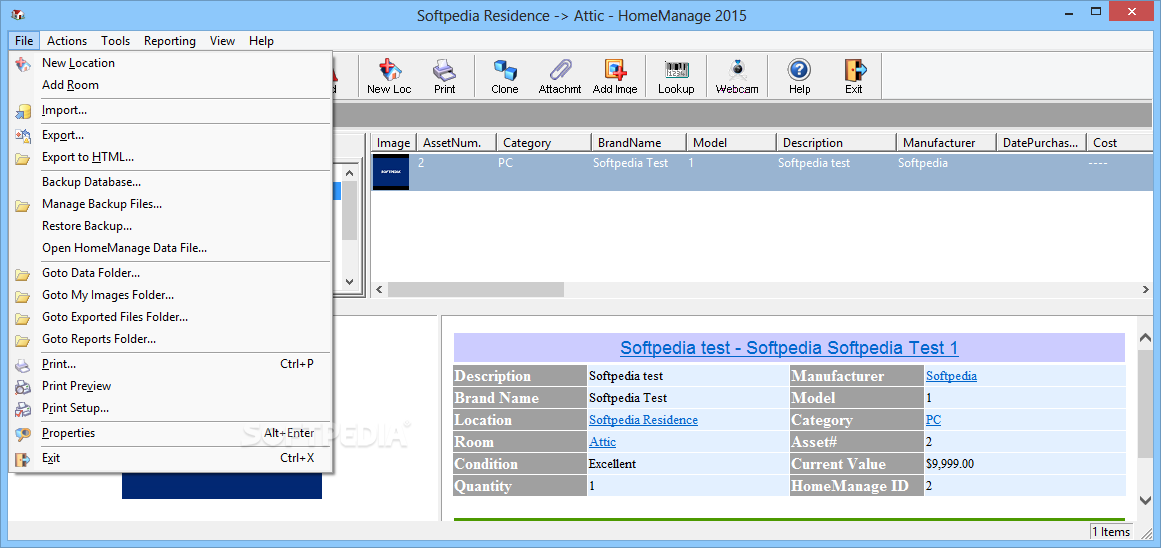1161x548 pixels.
Task: Sort by Manufacturer column header
Action: (946, 143)
